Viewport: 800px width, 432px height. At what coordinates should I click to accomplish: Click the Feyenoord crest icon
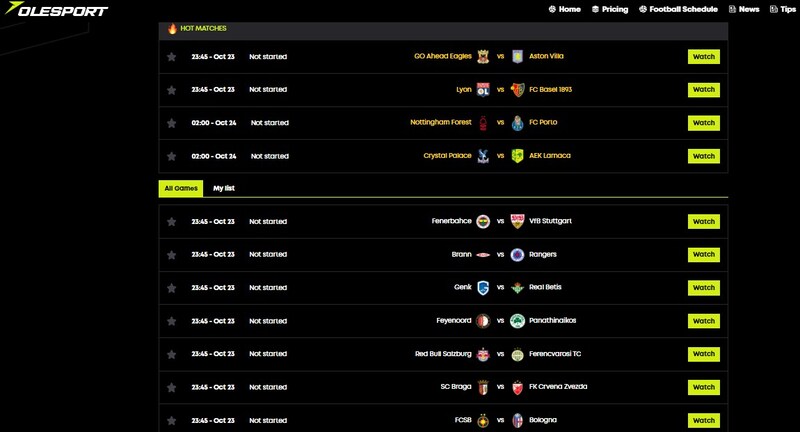(x=483, y=321)
